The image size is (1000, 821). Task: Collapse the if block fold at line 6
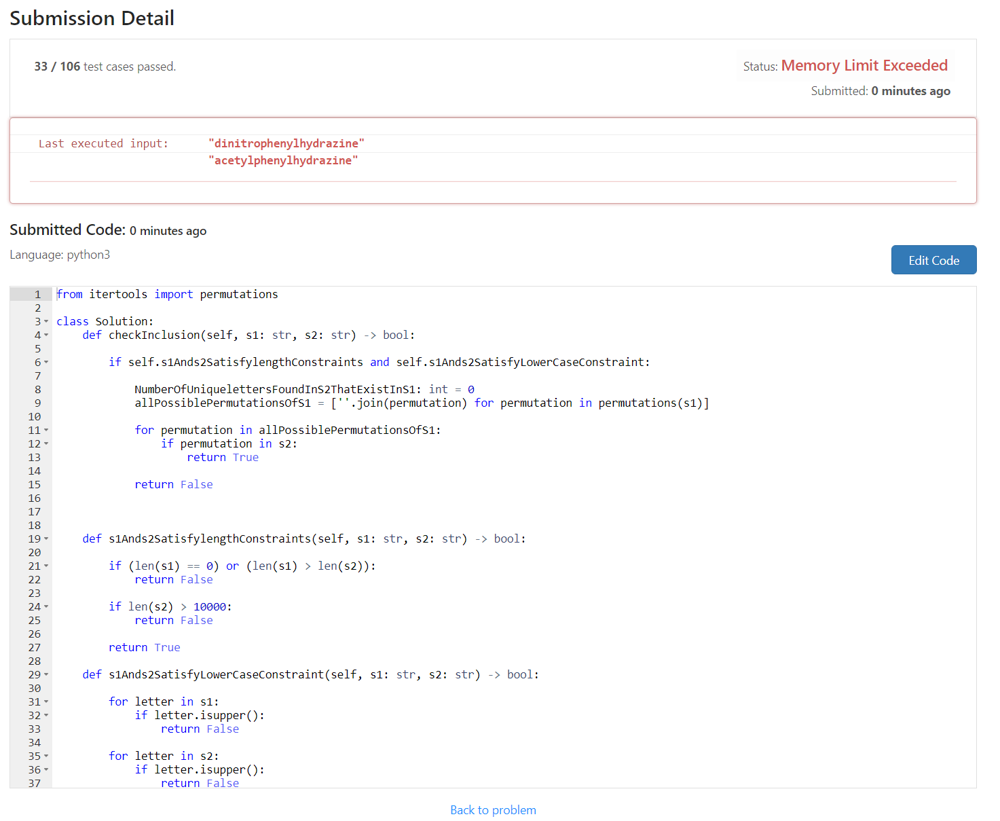coord(46,362)
